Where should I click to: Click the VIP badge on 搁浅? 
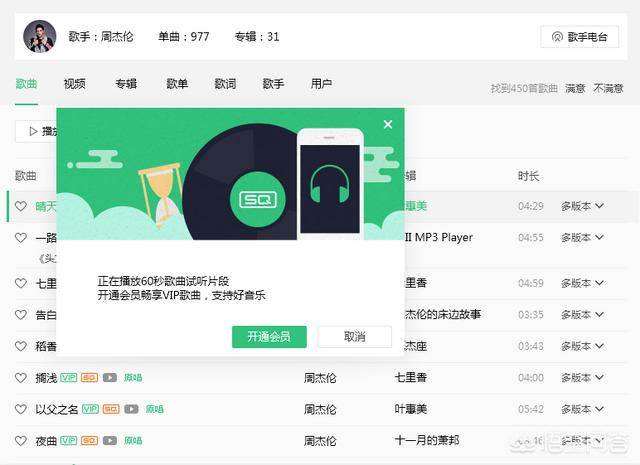[x=69, y=378]
